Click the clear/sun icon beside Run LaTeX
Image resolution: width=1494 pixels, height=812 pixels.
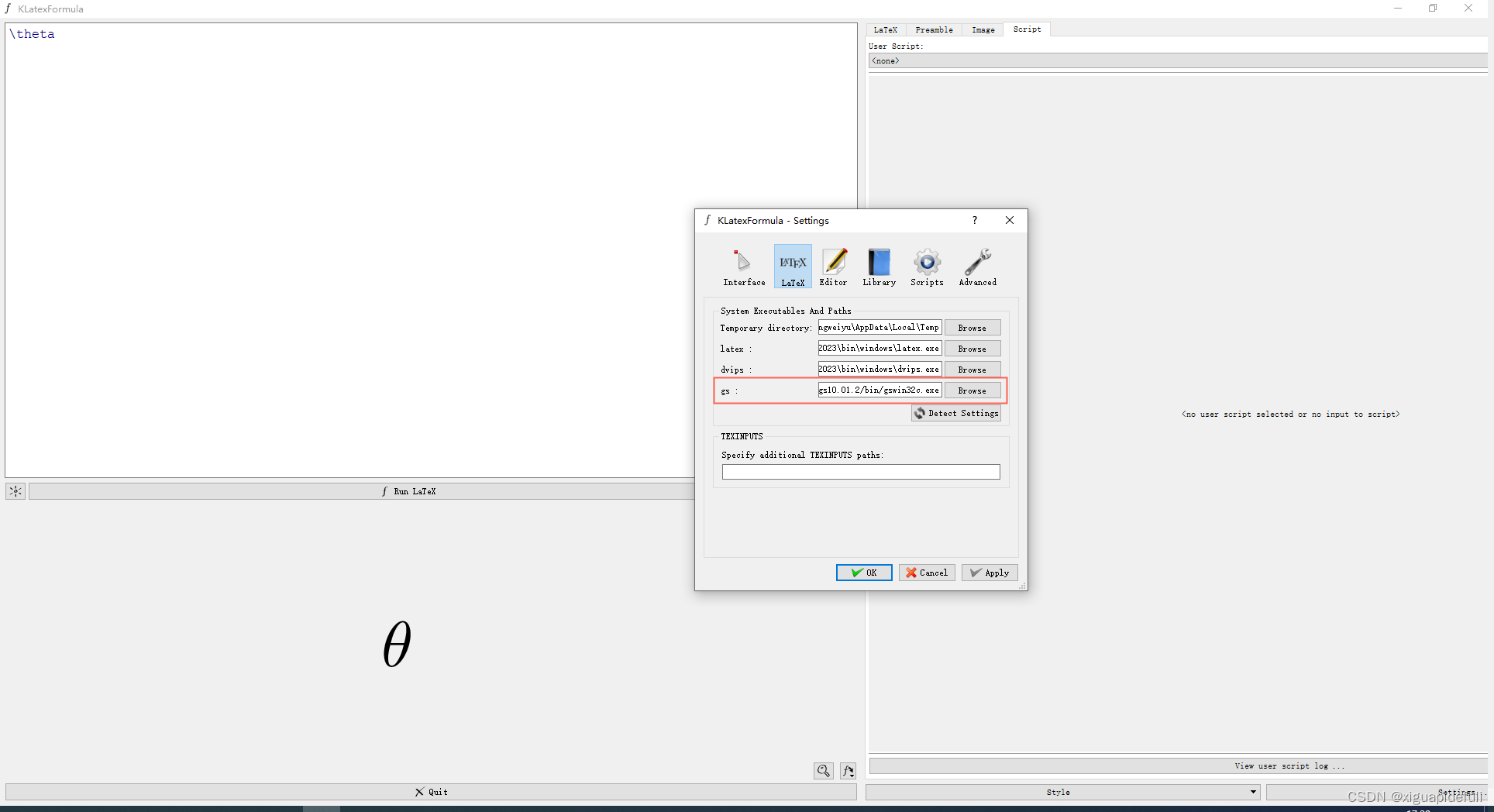tap(15, 490)
